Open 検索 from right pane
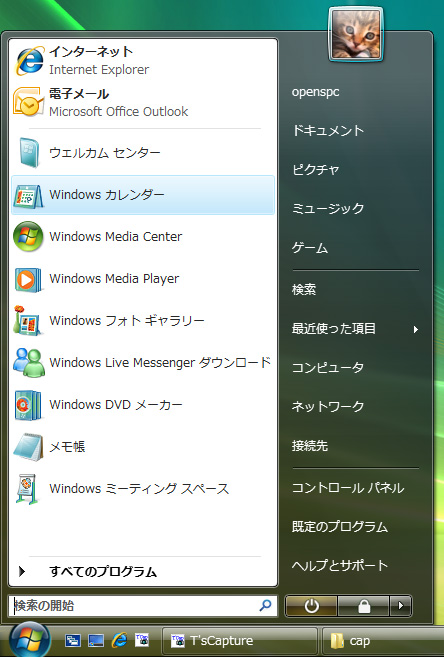444x657 pixels. (304, 289)
